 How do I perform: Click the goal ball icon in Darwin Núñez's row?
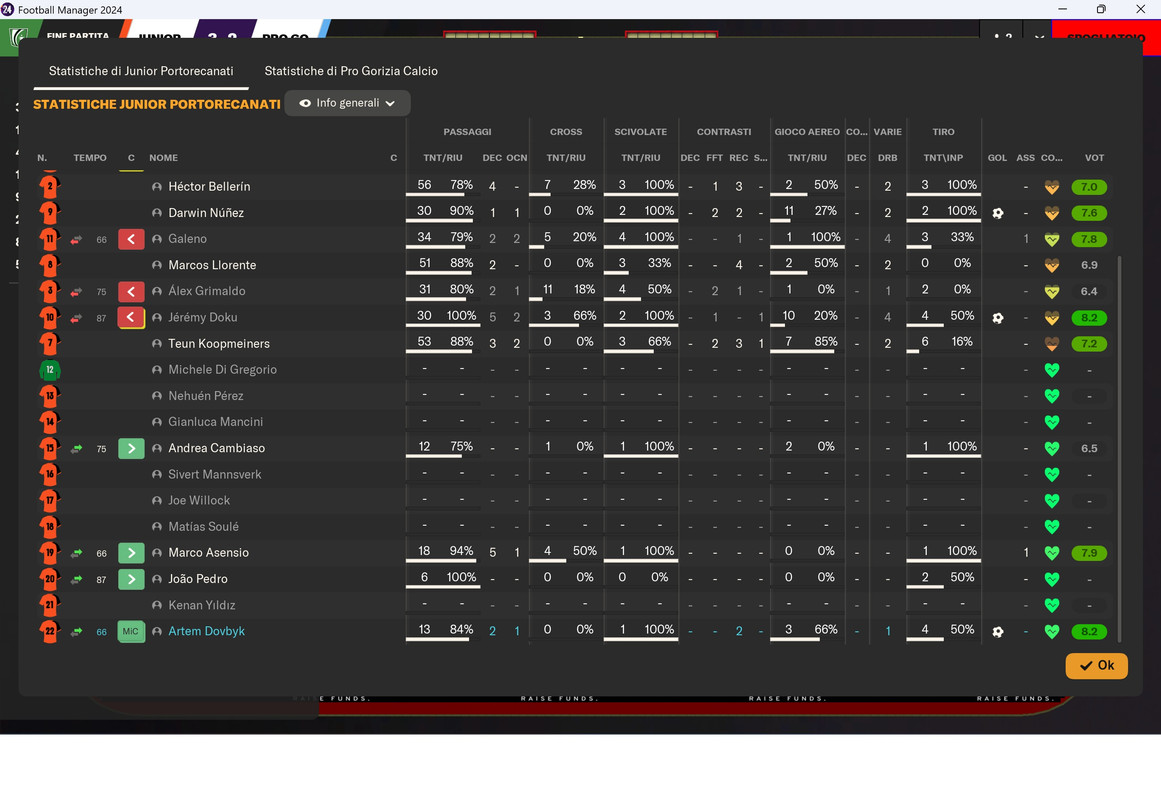click(997, 213)
